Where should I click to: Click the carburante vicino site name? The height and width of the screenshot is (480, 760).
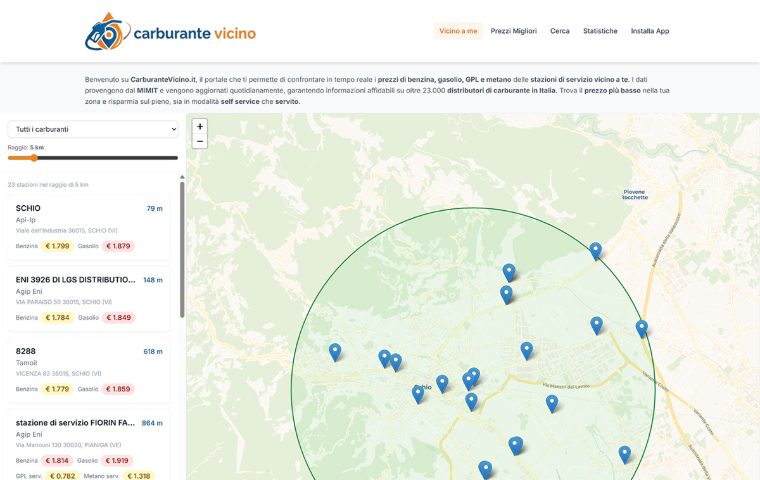click(x=194, y=33)
